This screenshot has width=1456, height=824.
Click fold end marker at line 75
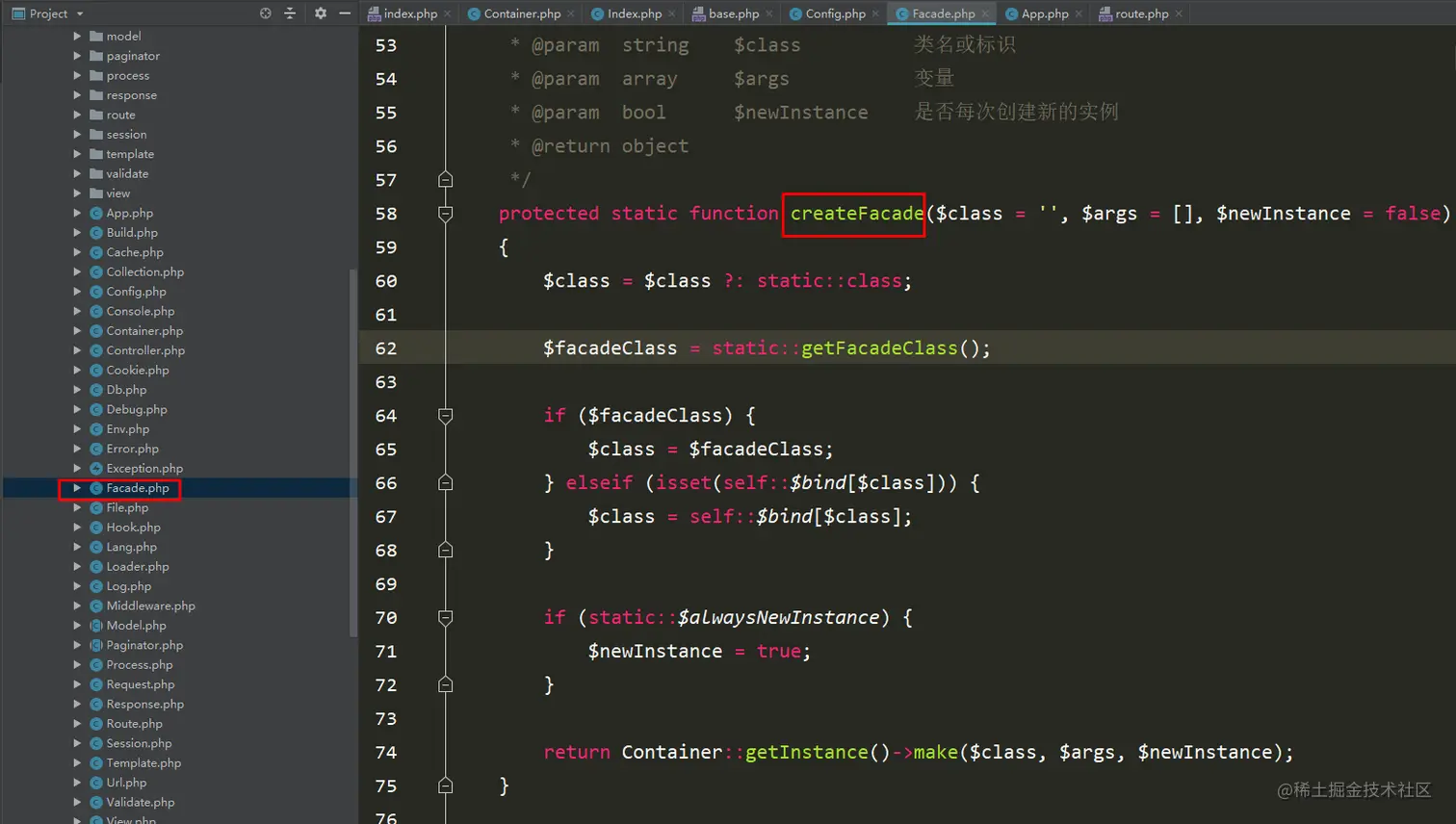pyautogui.click(x=445, y=786)
